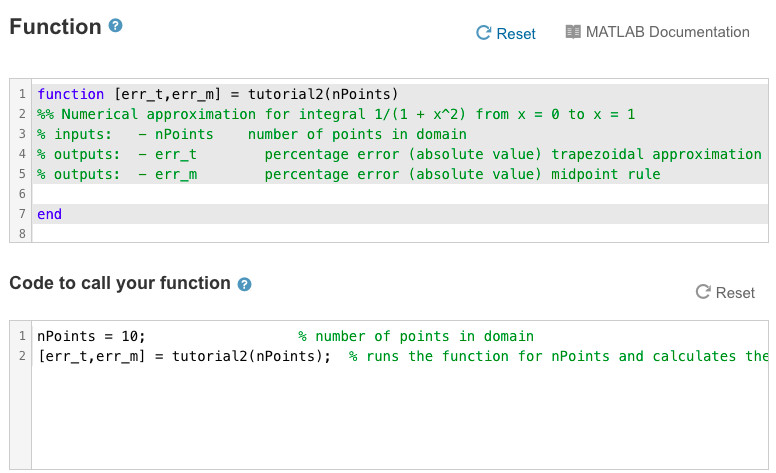Click the 'midpoint rule' comment text
Viewport: 776px width, 473px height.
606,174
